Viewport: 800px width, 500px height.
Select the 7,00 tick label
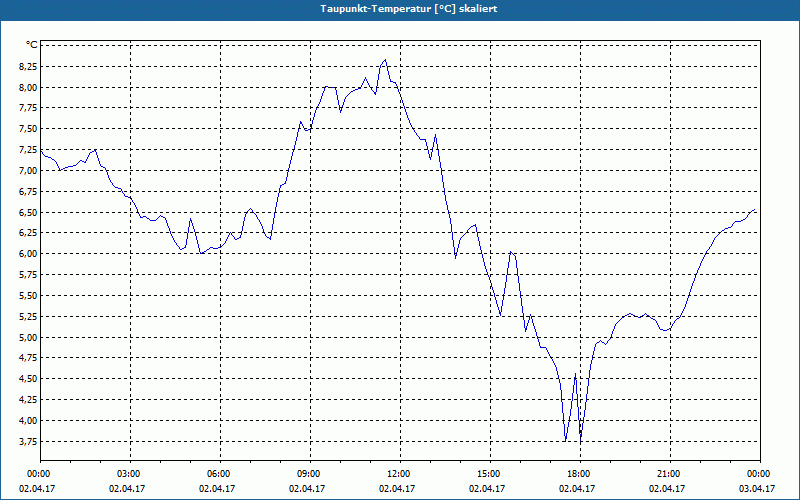[x=28, y=170]
